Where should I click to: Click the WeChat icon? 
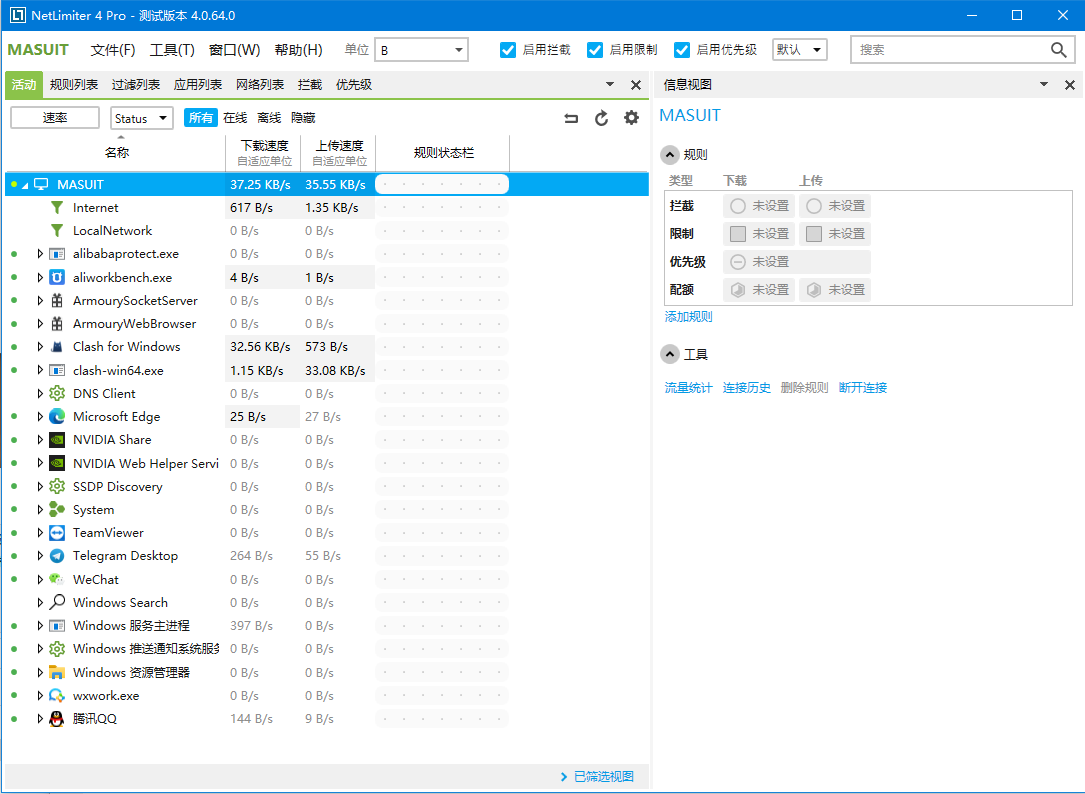tap(57, 579)
